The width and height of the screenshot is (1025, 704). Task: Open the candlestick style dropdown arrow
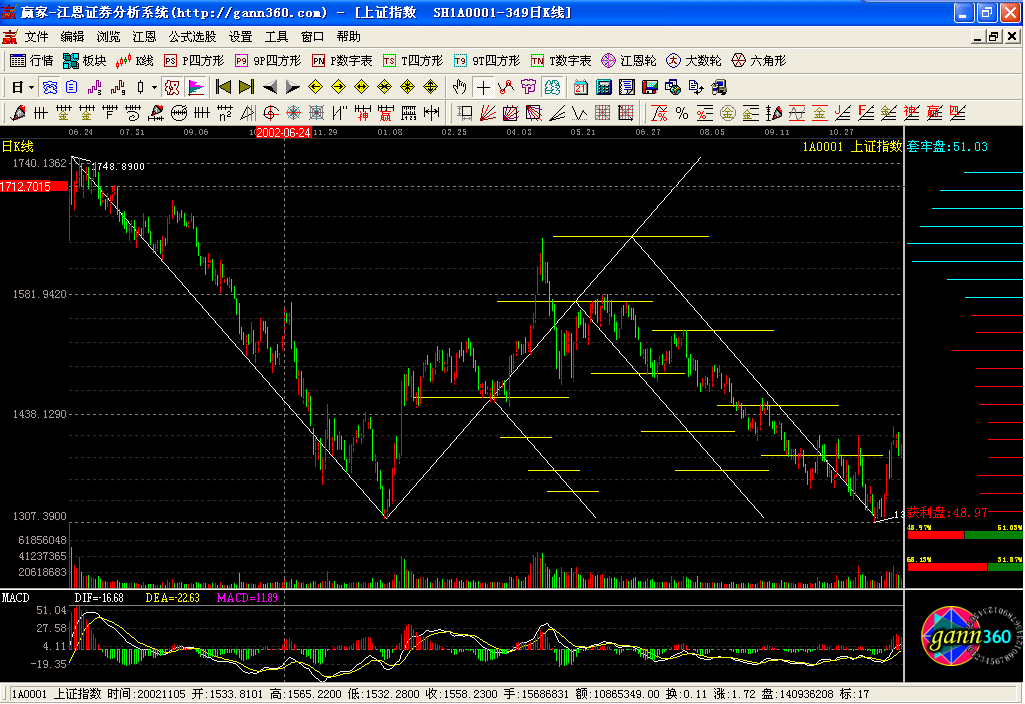click(x=154, y=87)
